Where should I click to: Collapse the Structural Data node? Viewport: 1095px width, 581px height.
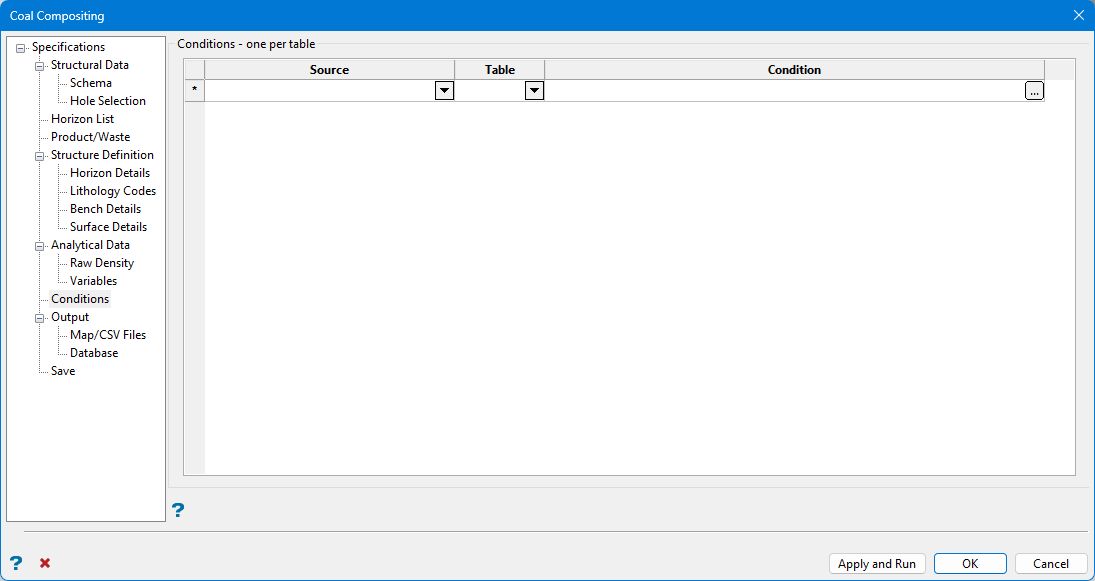[40, 66]
